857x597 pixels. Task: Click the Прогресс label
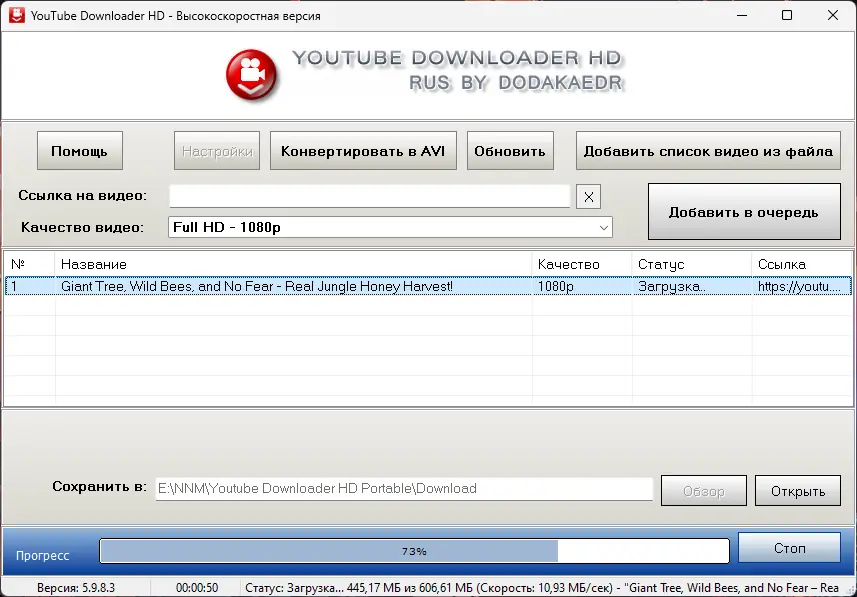pos(43,555)
